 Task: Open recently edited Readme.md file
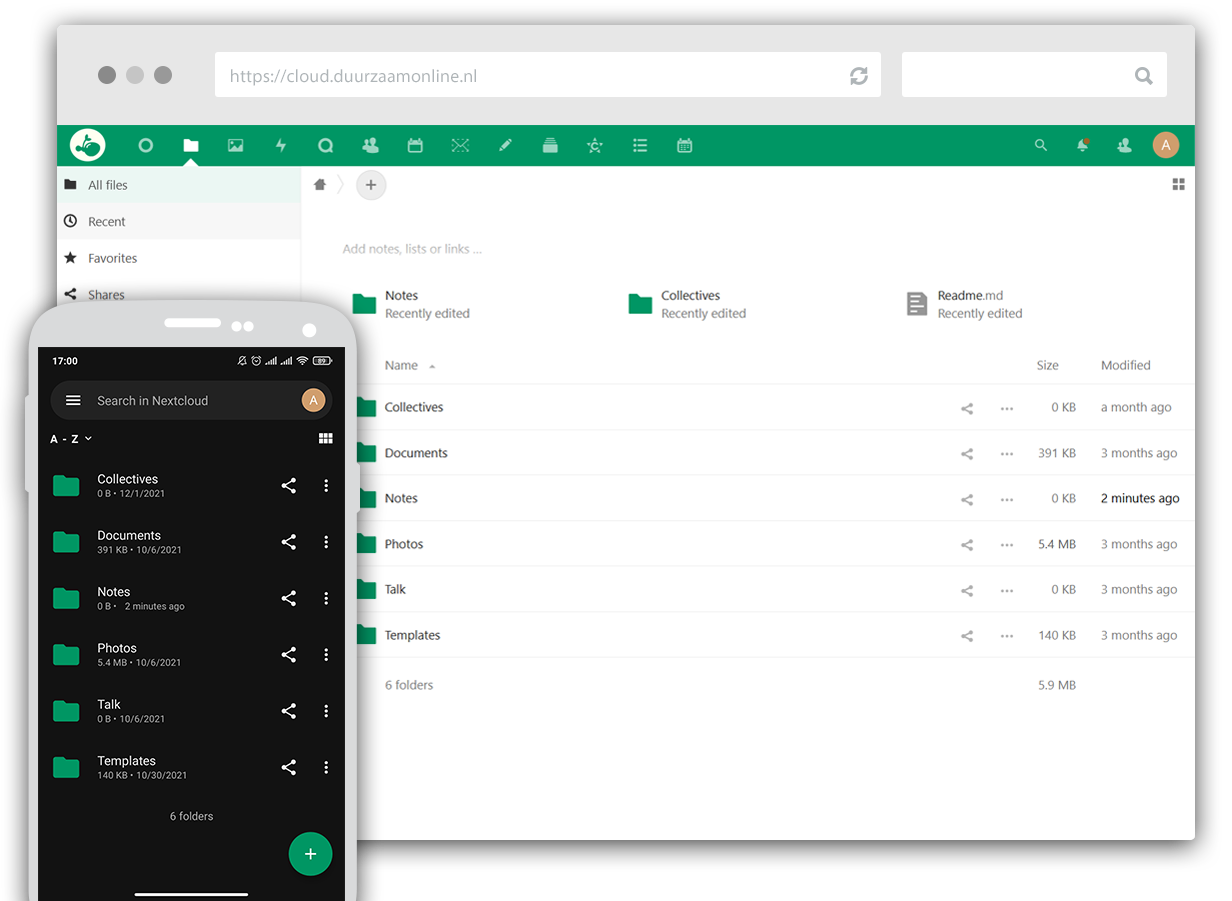965,304
